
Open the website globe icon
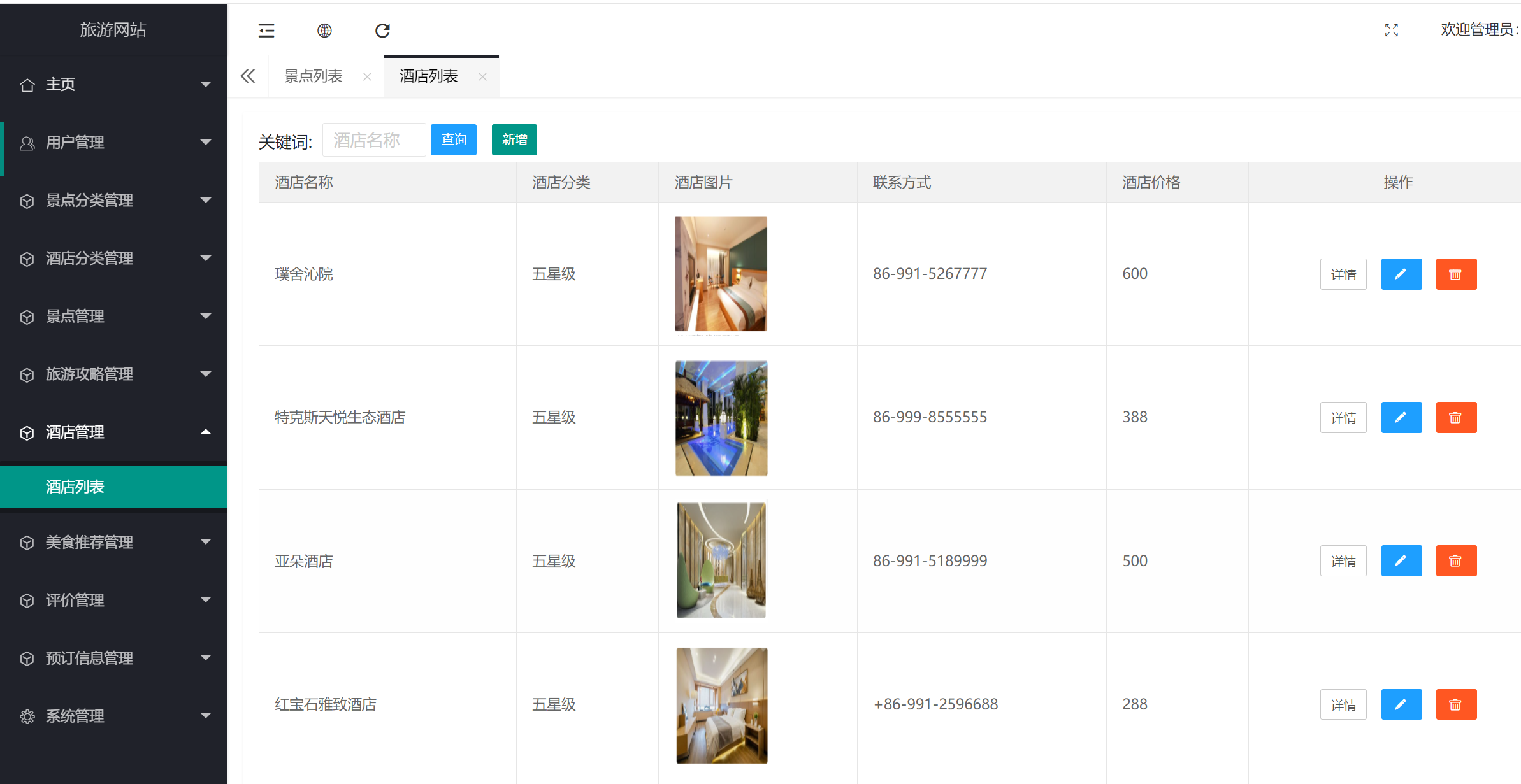[324, 31]
